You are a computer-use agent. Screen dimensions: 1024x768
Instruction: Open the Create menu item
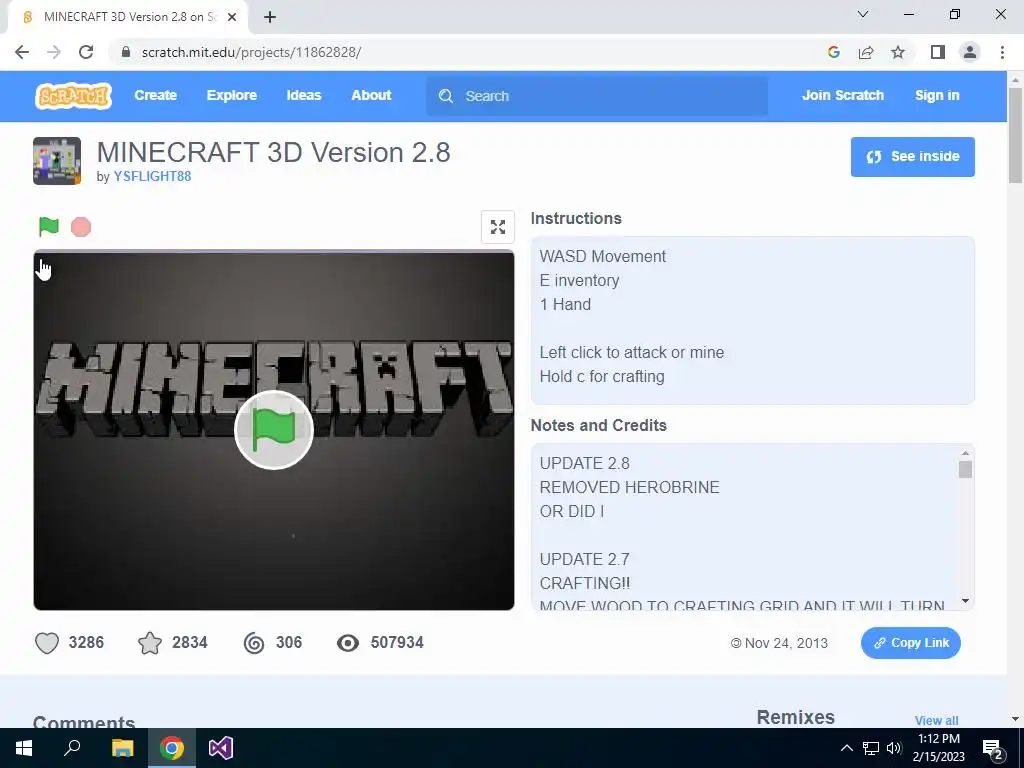pyautogui.click(x=155, y=95)
